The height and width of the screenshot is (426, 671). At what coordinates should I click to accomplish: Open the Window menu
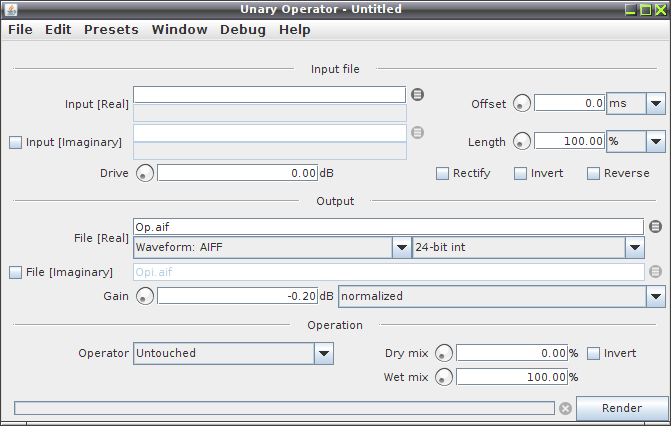[179, 30]
